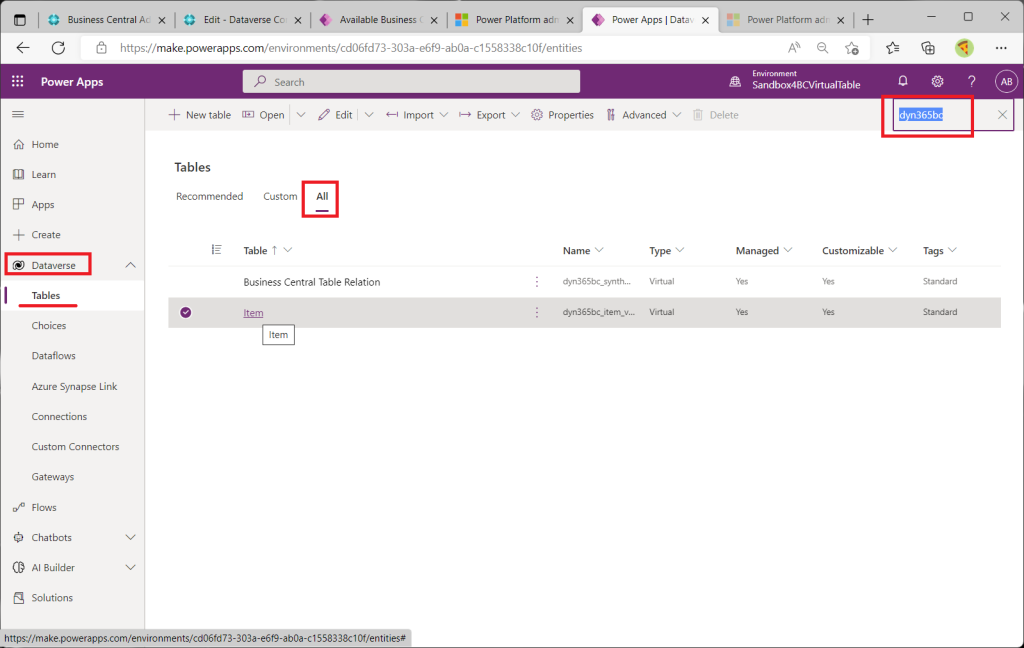Deselect the Item row checkmark
Viewport: 1024px width, 648px height.
tap(185, 312)
